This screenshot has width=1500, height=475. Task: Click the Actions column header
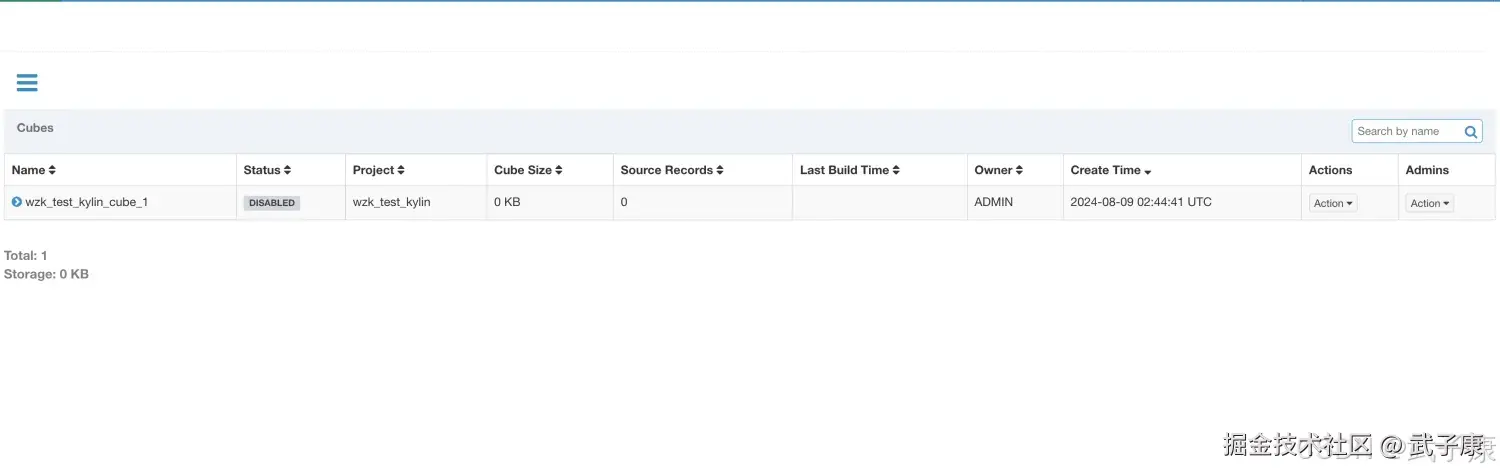1330,171
